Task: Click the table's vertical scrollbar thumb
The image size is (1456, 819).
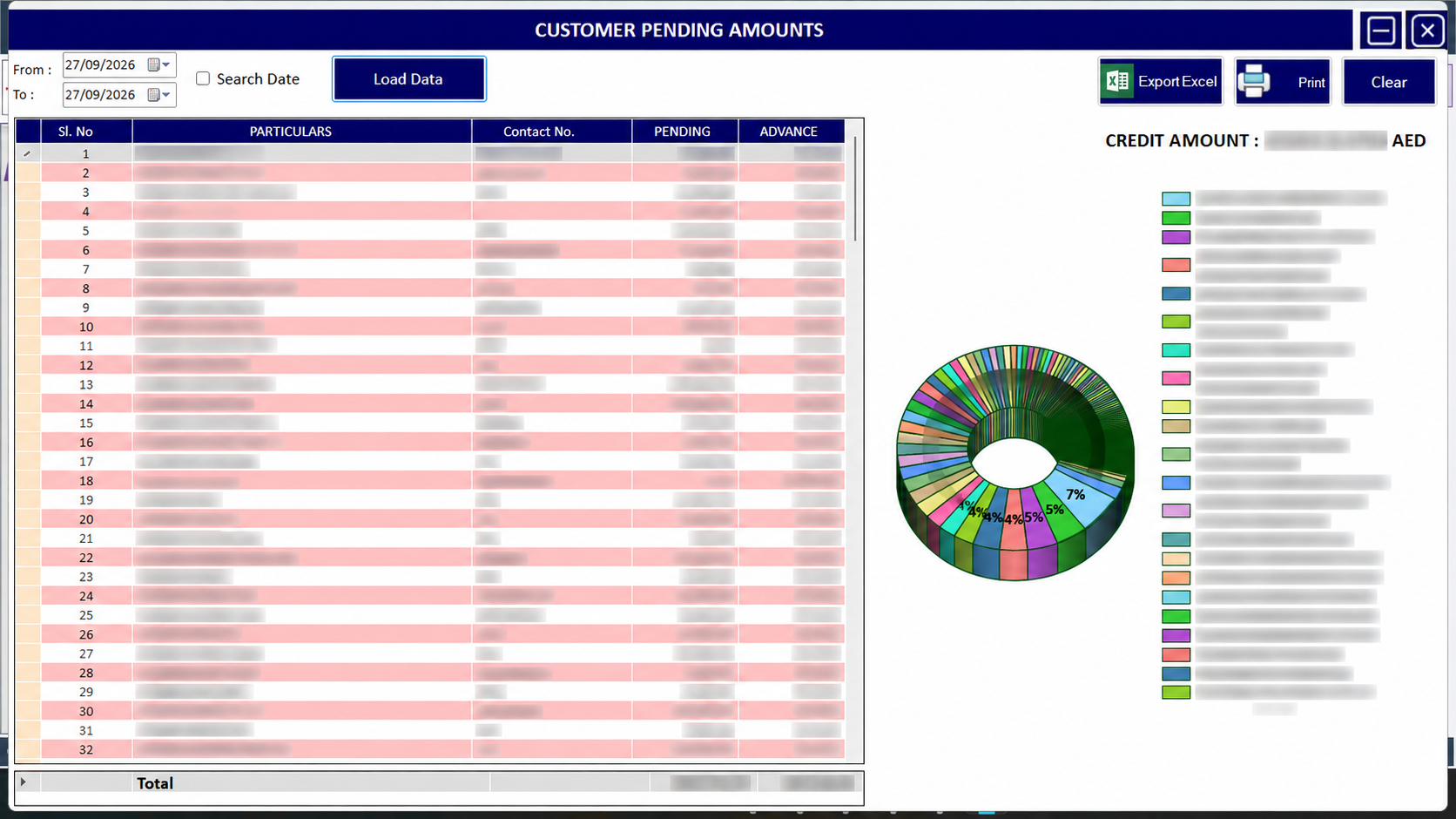Action: point(856,188)
